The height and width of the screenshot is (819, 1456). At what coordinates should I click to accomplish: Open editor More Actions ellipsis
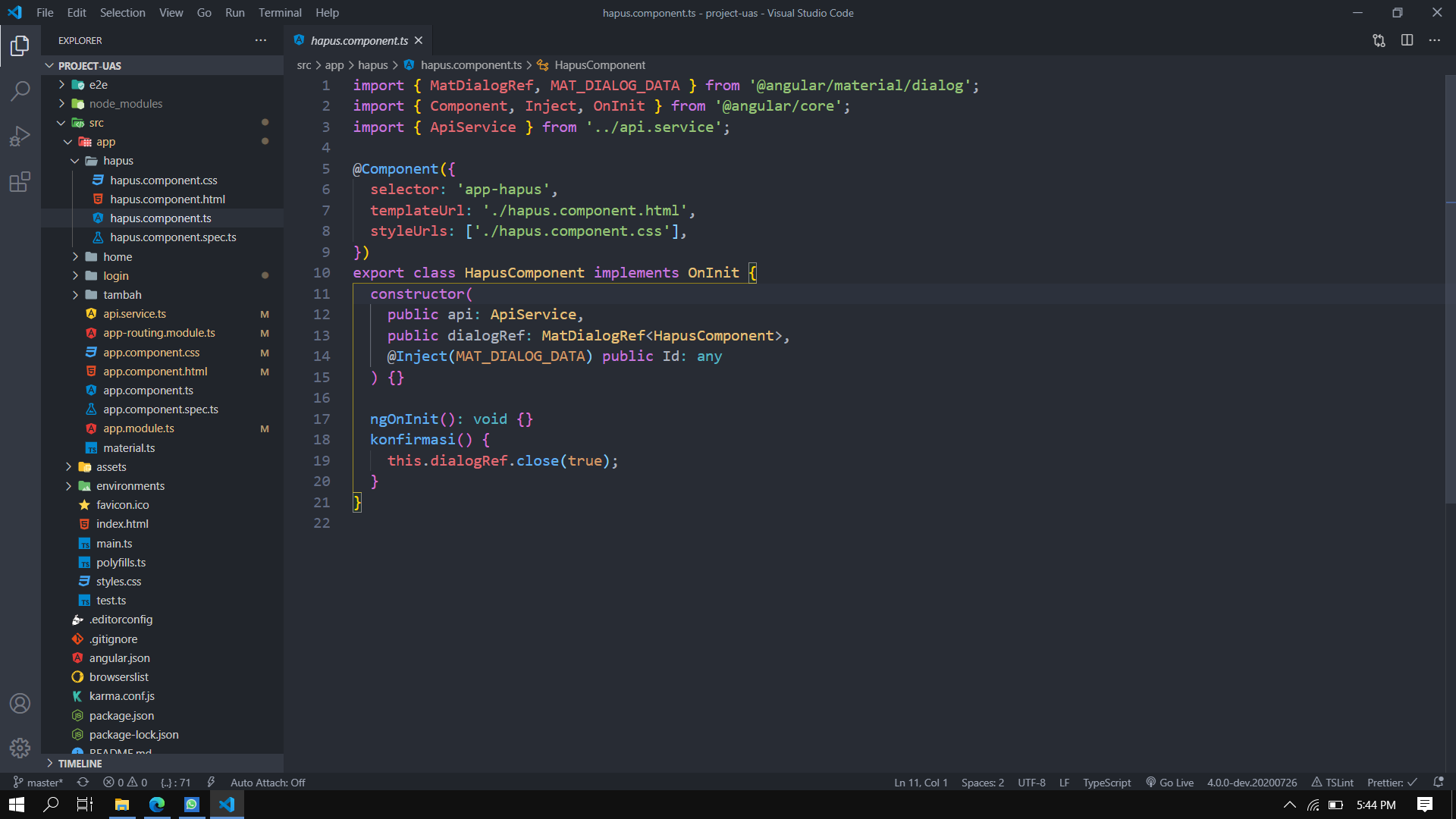(x=1434, y=40)
